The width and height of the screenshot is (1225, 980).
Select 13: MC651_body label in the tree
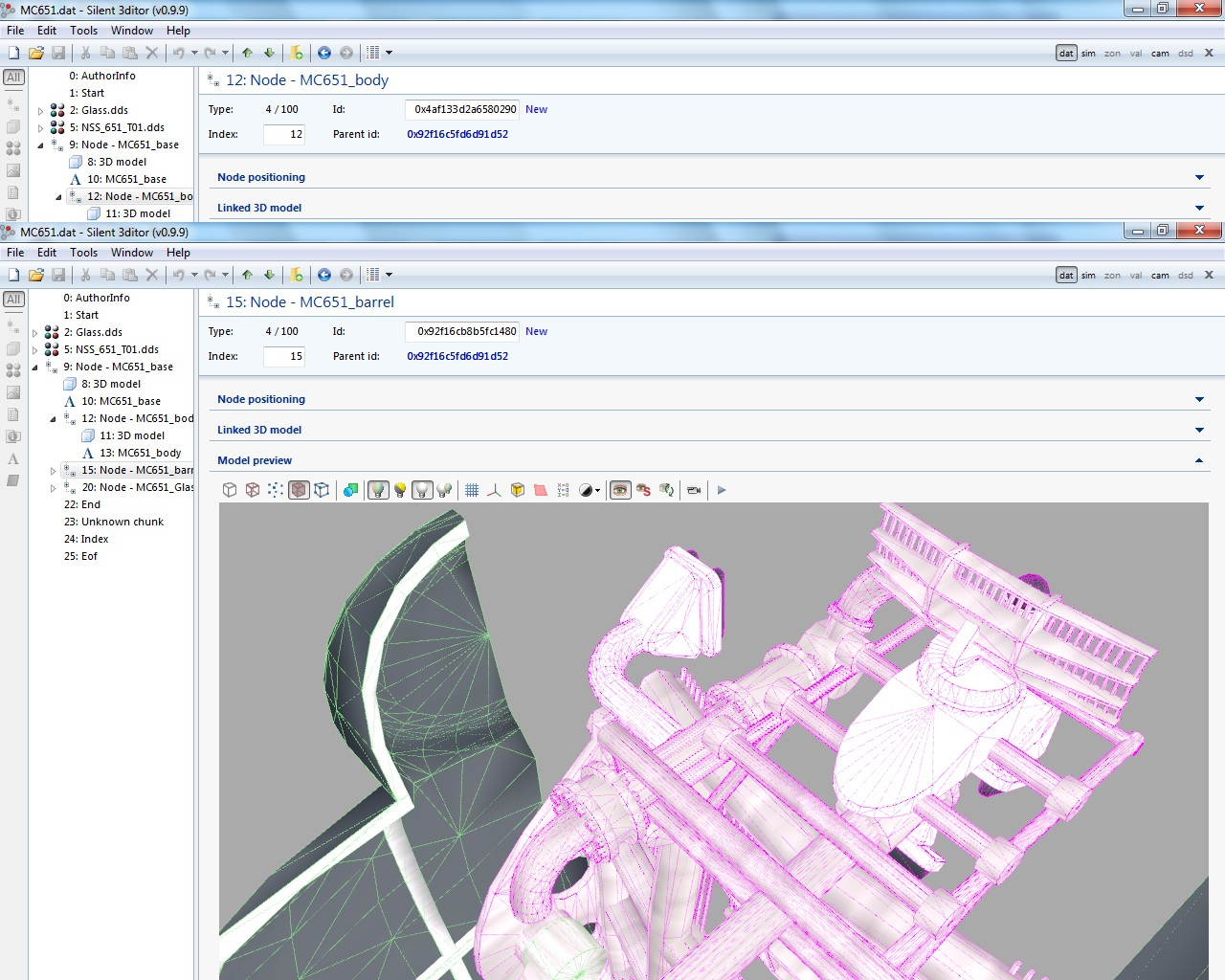click(x=140, y=453)
